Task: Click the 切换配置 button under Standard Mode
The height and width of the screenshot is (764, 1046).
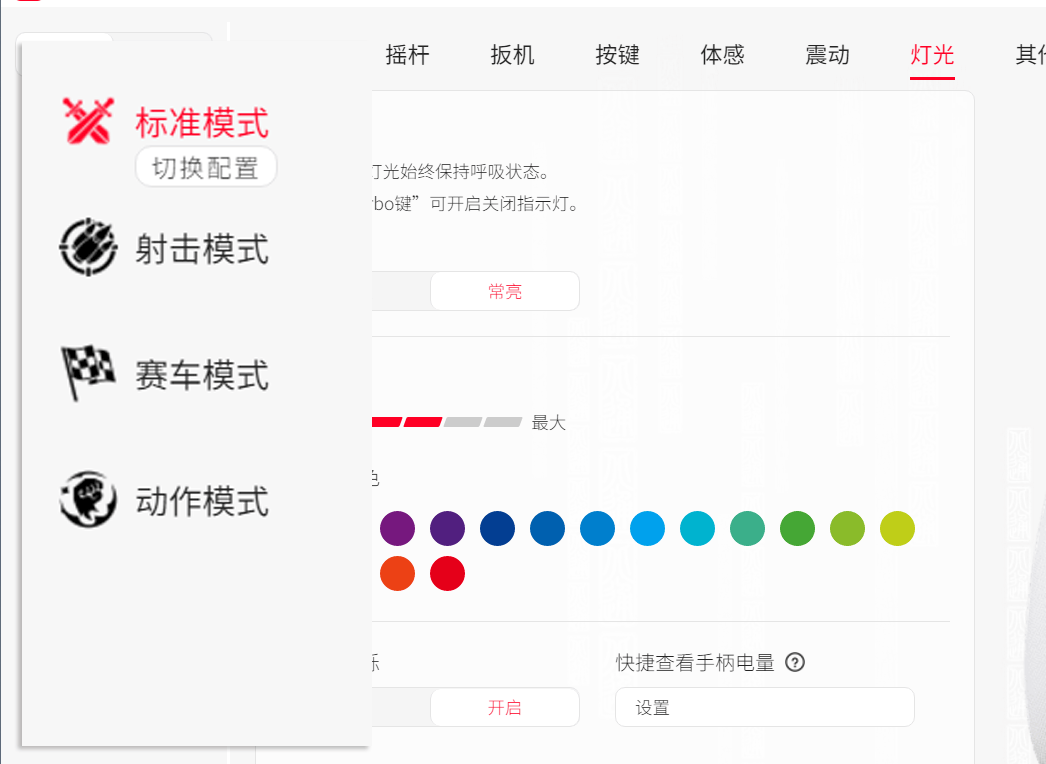Action: point(205,167)
